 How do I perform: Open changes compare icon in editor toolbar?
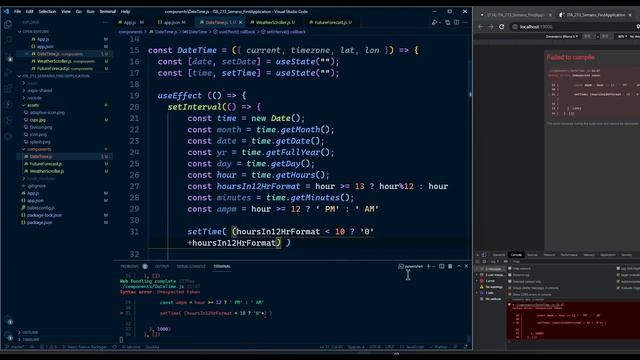448,22
